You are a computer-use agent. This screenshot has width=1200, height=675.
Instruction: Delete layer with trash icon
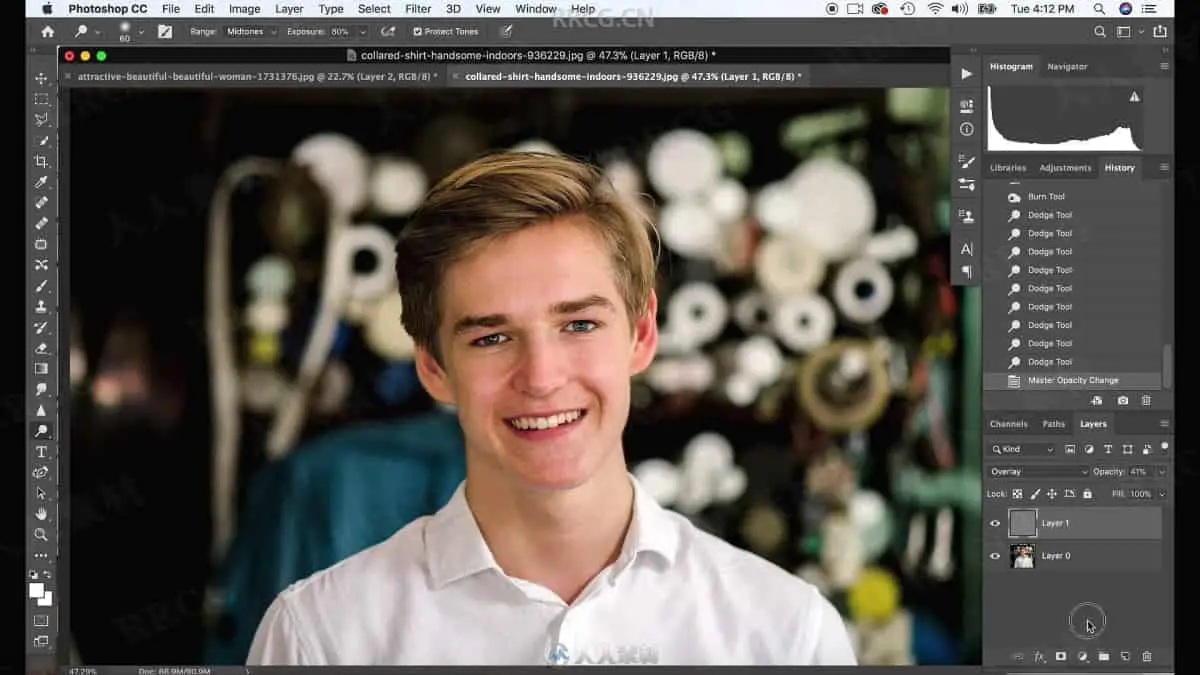[x=1147, y=656]
